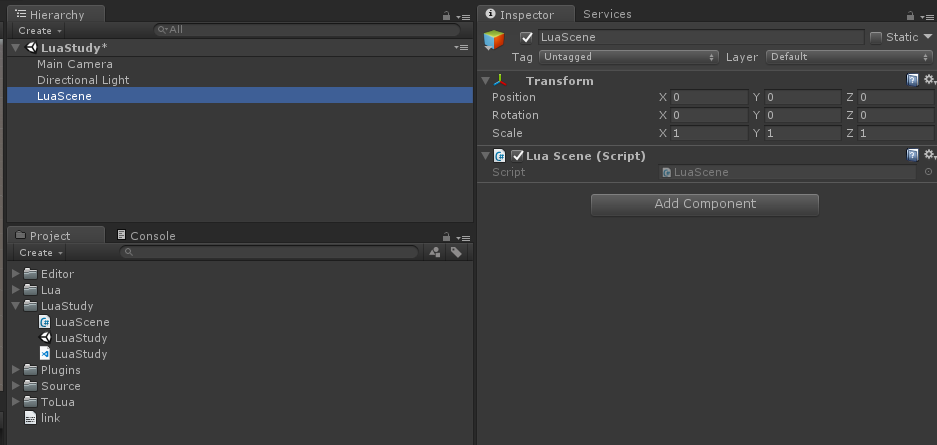Open the Layer dropdown showing Default

849,57
